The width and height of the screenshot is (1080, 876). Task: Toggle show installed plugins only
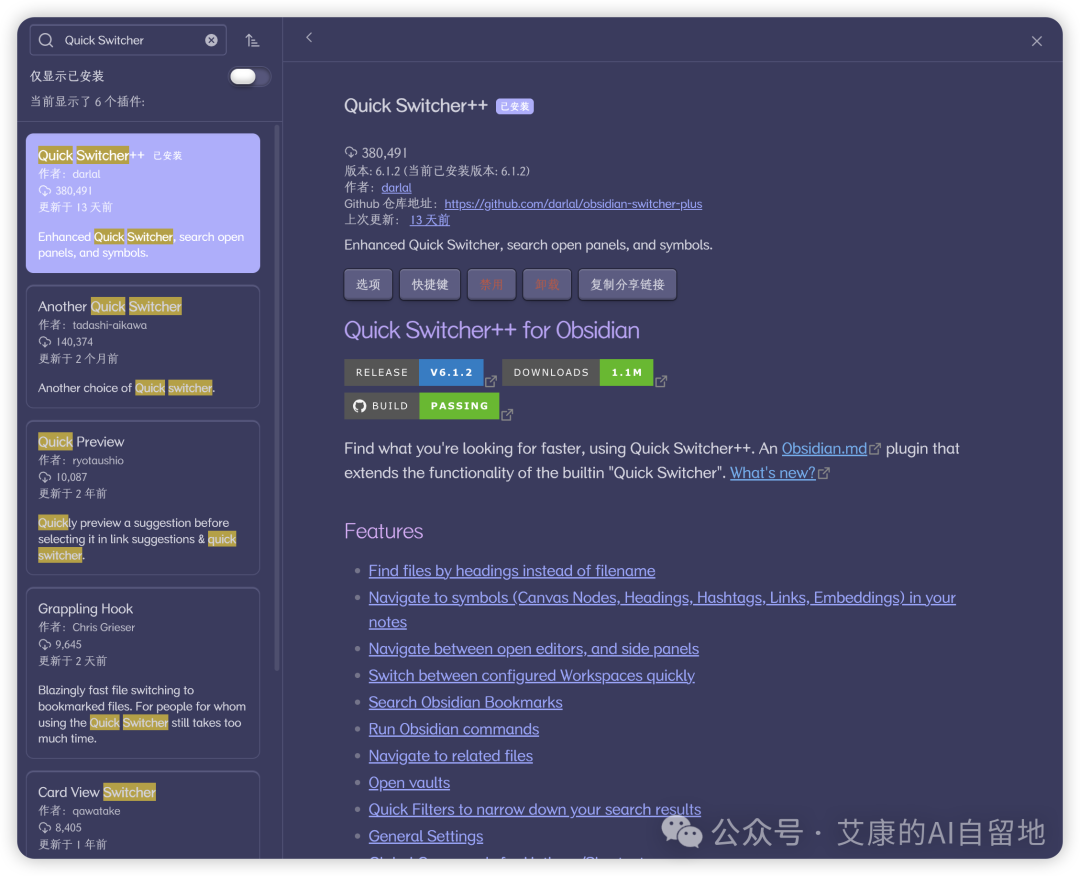pyautogui.click(x=249, y=76)
